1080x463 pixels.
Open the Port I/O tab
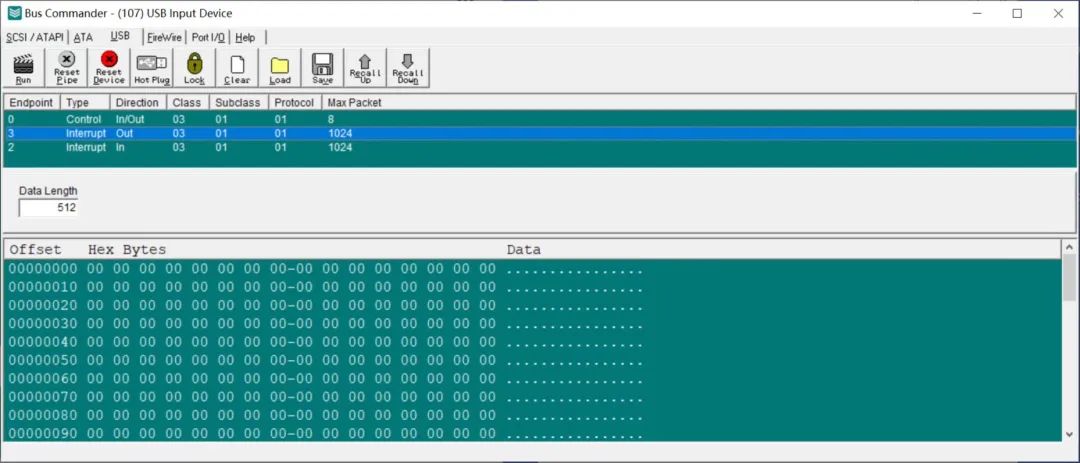coord(208,37)
